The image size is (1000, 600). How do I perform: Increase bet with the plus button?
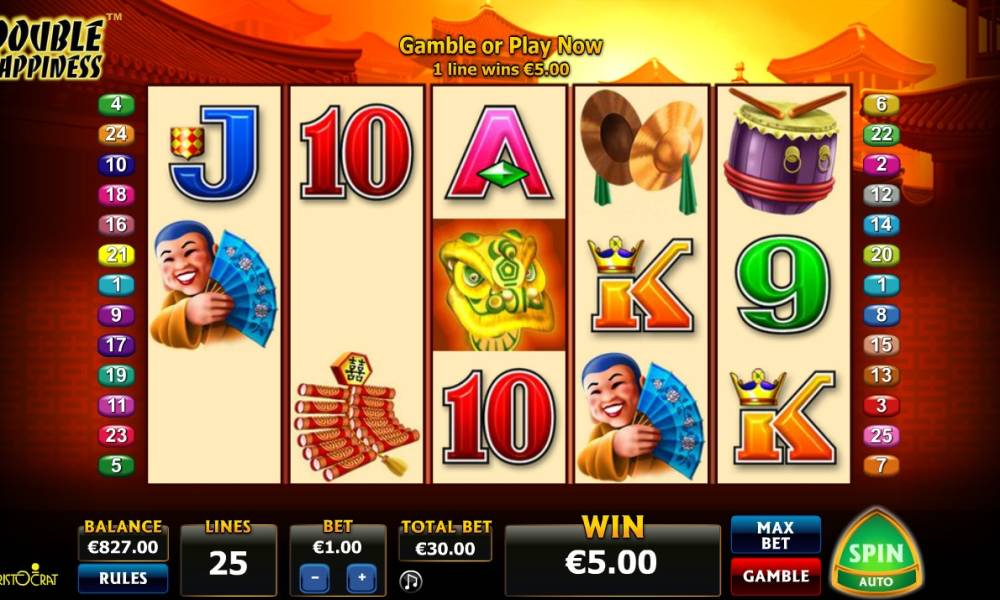[x=362, y=578]
